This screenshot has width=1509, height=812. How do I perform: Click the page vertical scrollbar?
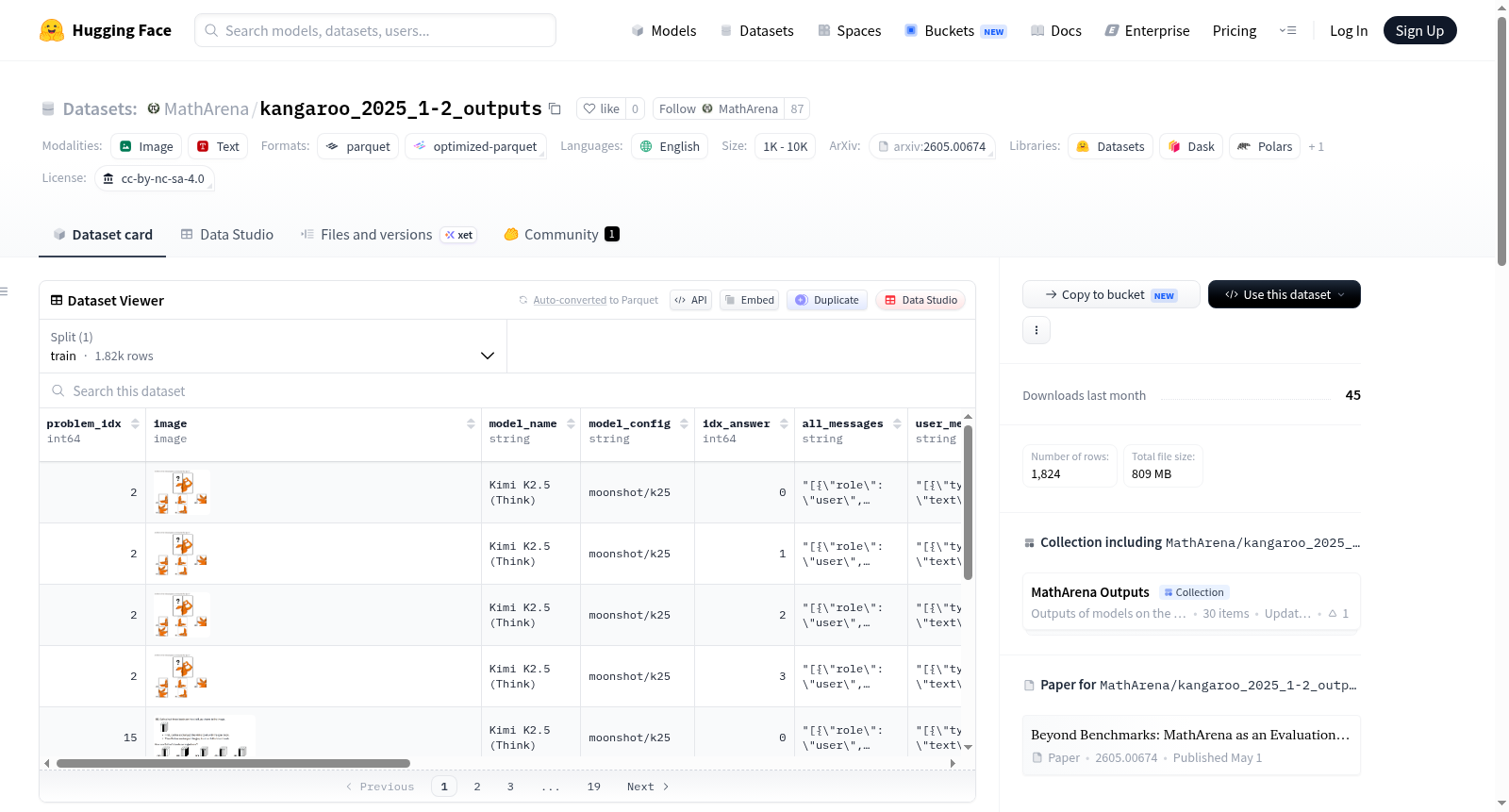tap(1501, 141)
